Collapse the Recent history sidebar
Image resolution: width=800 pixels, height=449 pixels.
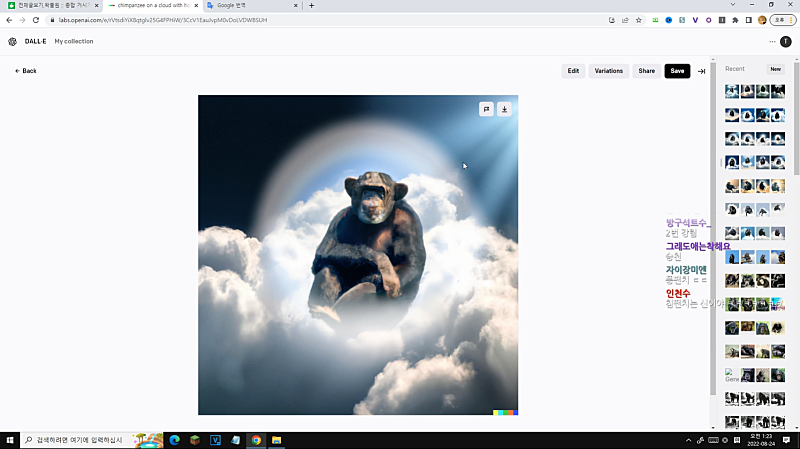(x=701, y=71)
